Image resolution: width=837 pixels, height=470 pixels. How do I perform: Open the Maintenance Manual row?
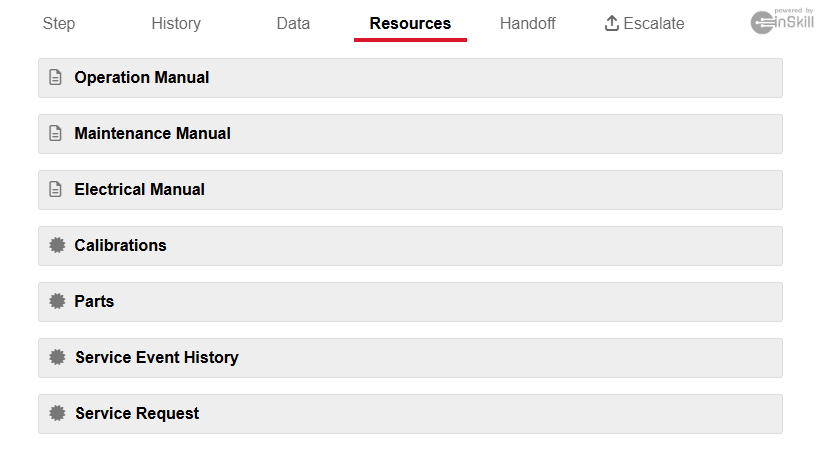pos(410,134)
